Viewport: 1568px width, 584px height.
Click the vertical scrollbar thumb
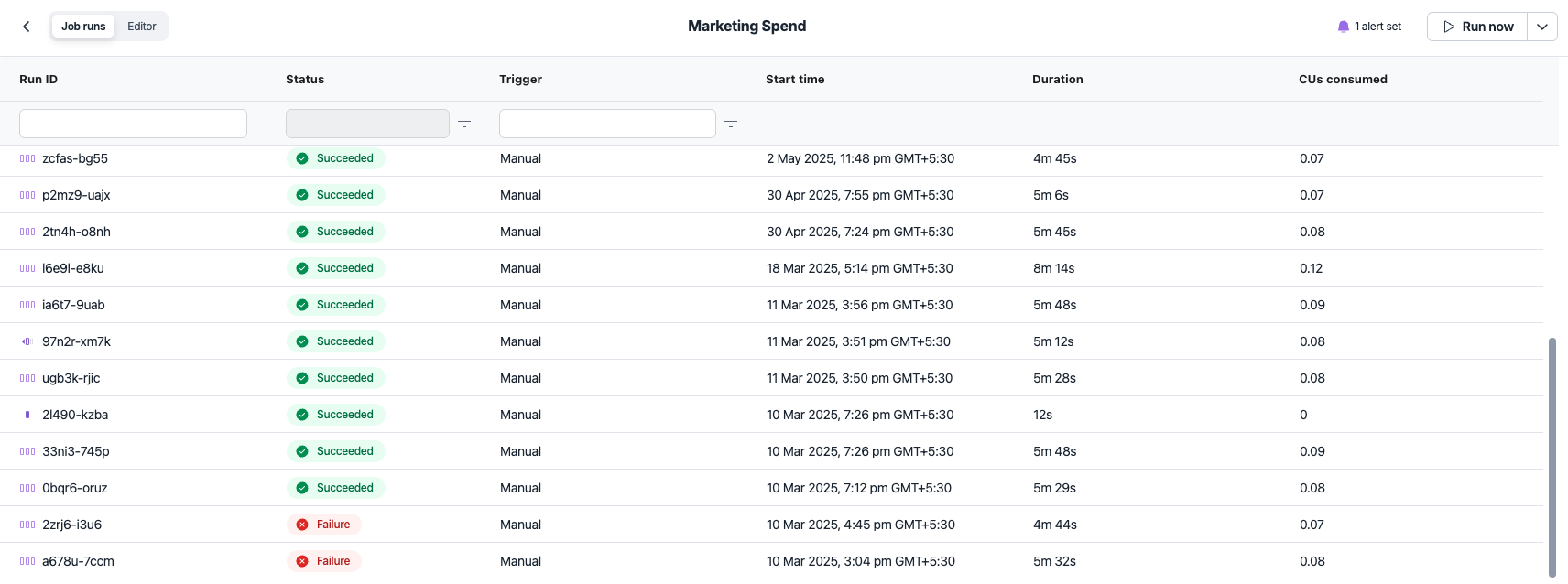point(1552,456)
